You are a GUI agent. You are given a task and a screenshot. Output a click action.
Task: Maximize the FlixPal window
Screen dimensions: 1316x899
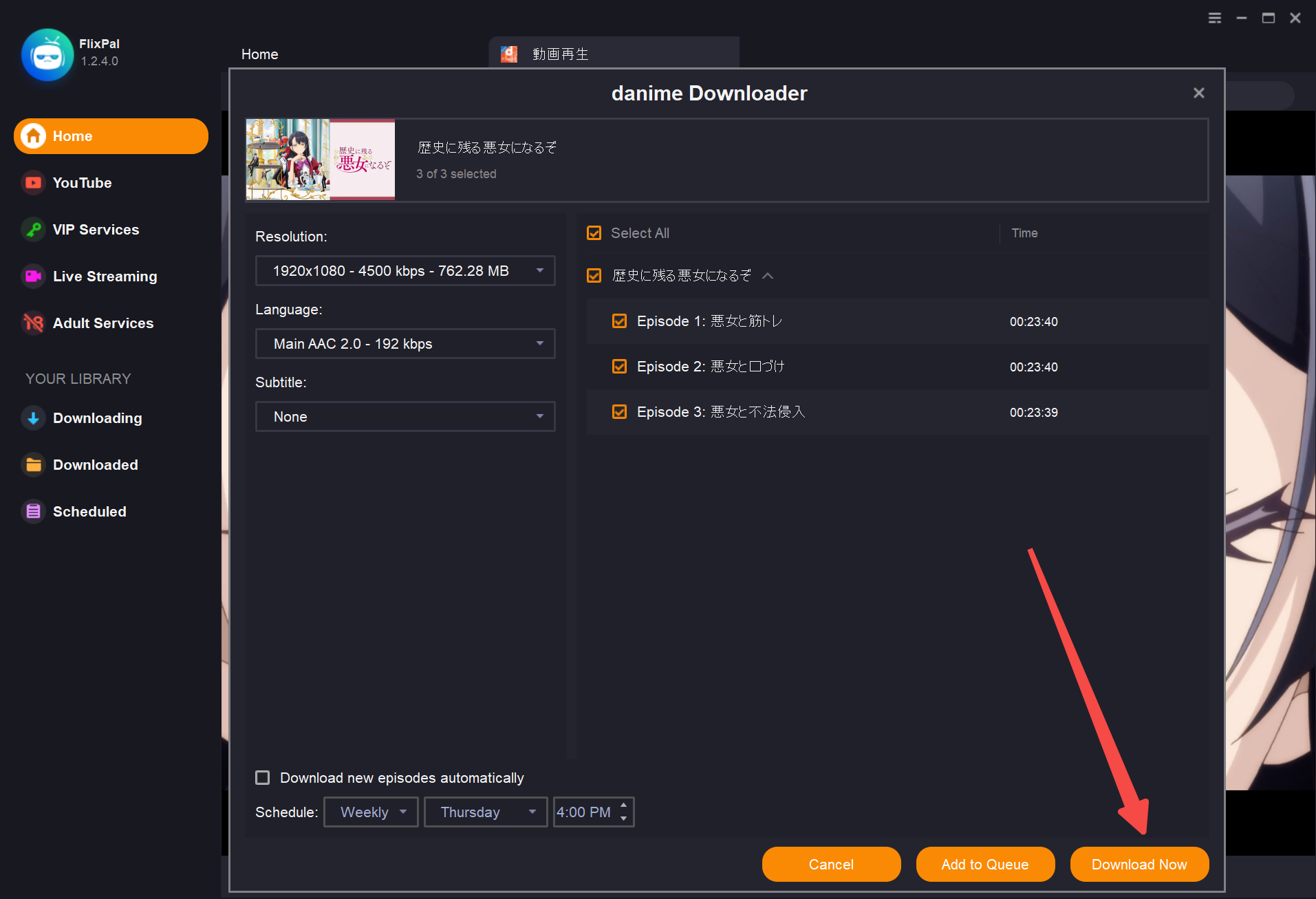point(1269,18)
